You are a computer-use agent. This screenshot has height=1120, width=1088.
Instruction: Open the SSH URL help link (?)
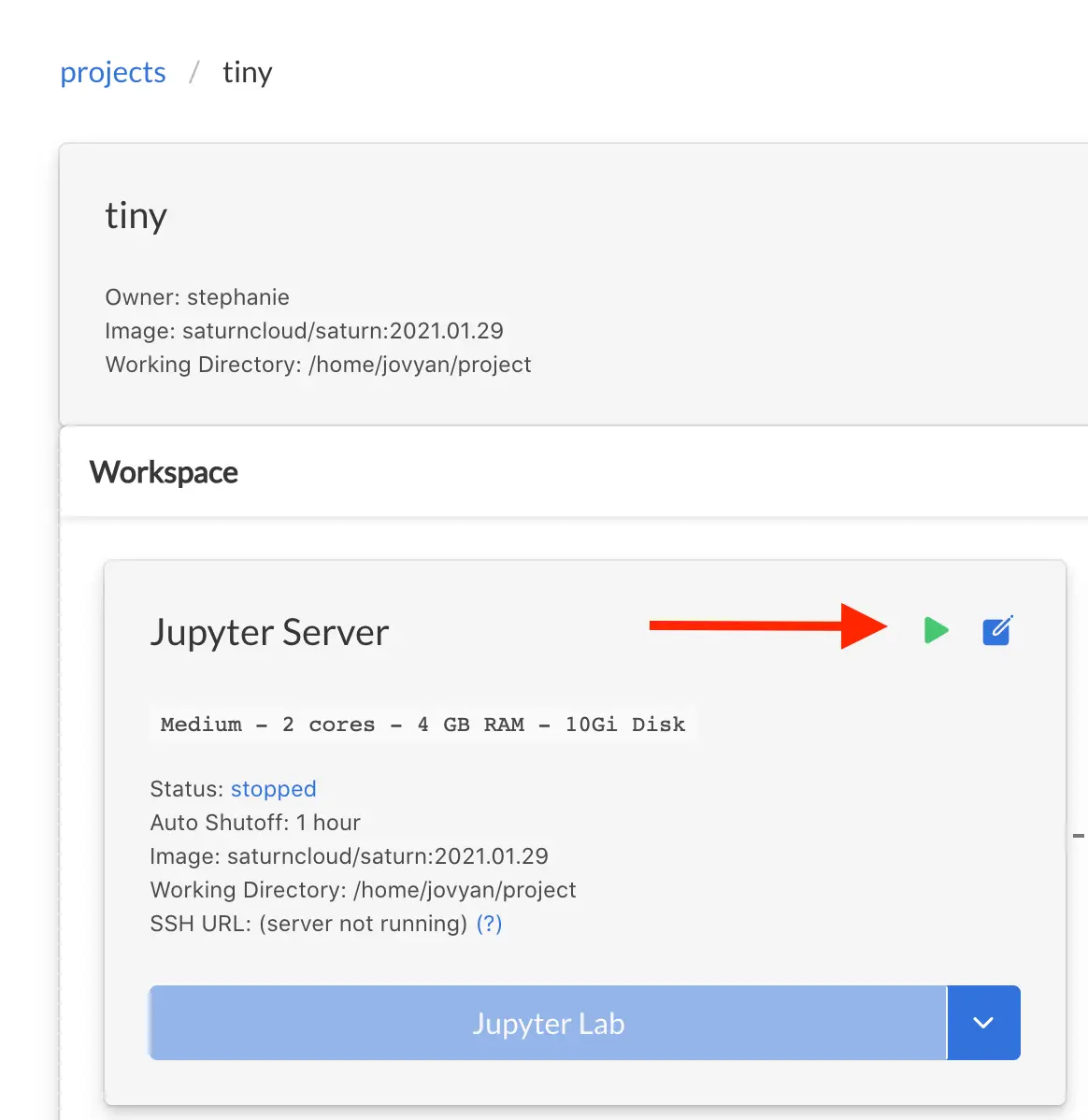tap(490, 924)
